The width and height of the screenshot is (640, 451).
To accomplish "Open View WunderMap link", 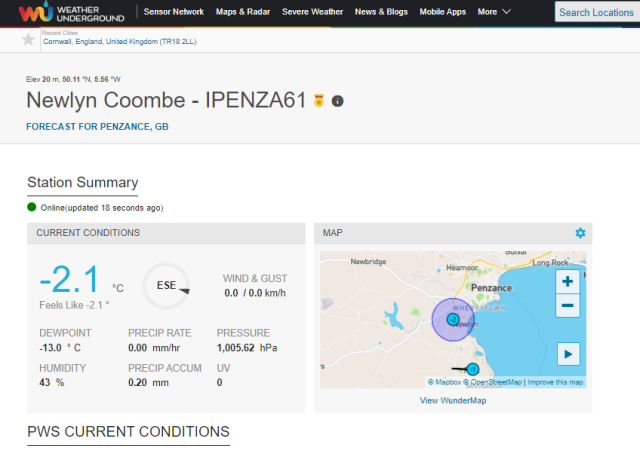I will click(x=453, y=400).
